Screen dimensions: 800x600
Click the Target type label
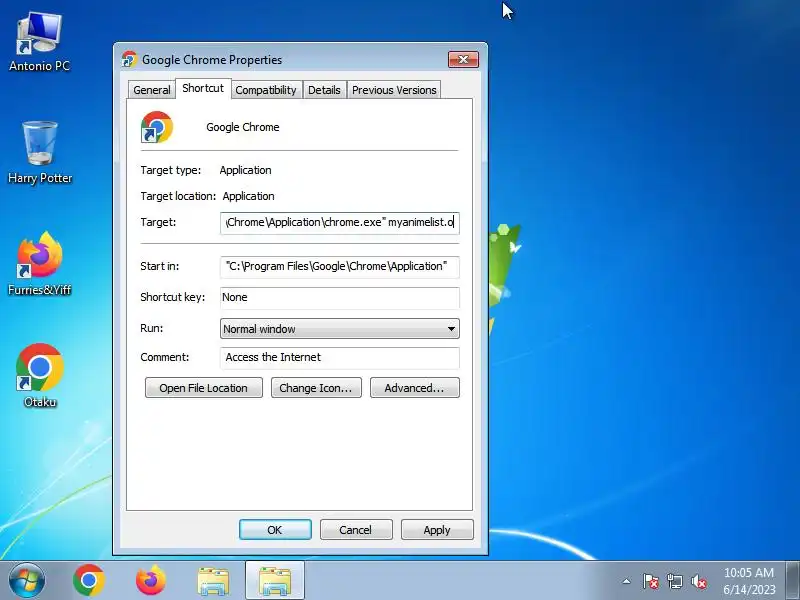(170, 170)
